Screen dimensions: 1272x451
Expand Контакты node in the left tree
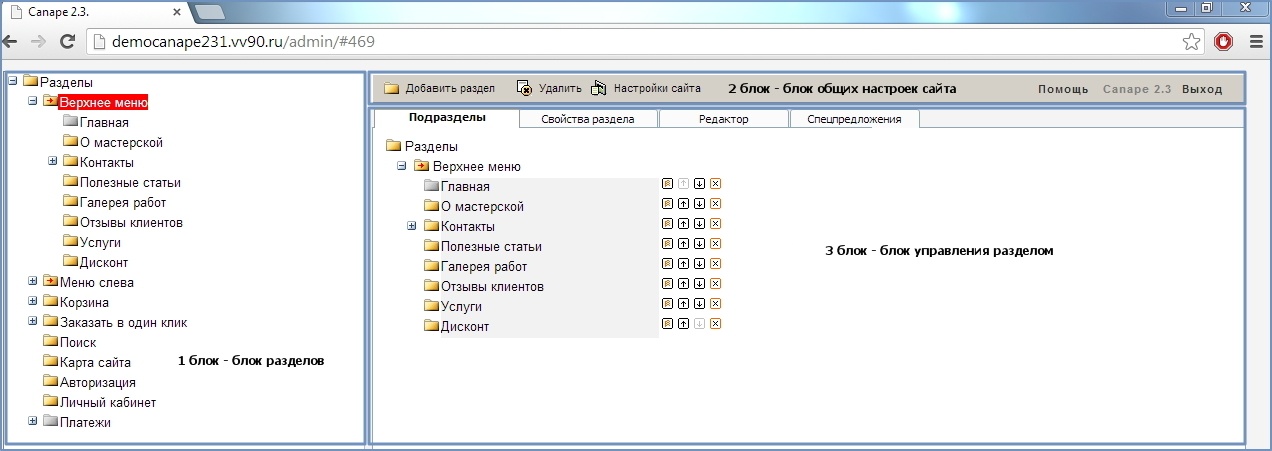53,161
